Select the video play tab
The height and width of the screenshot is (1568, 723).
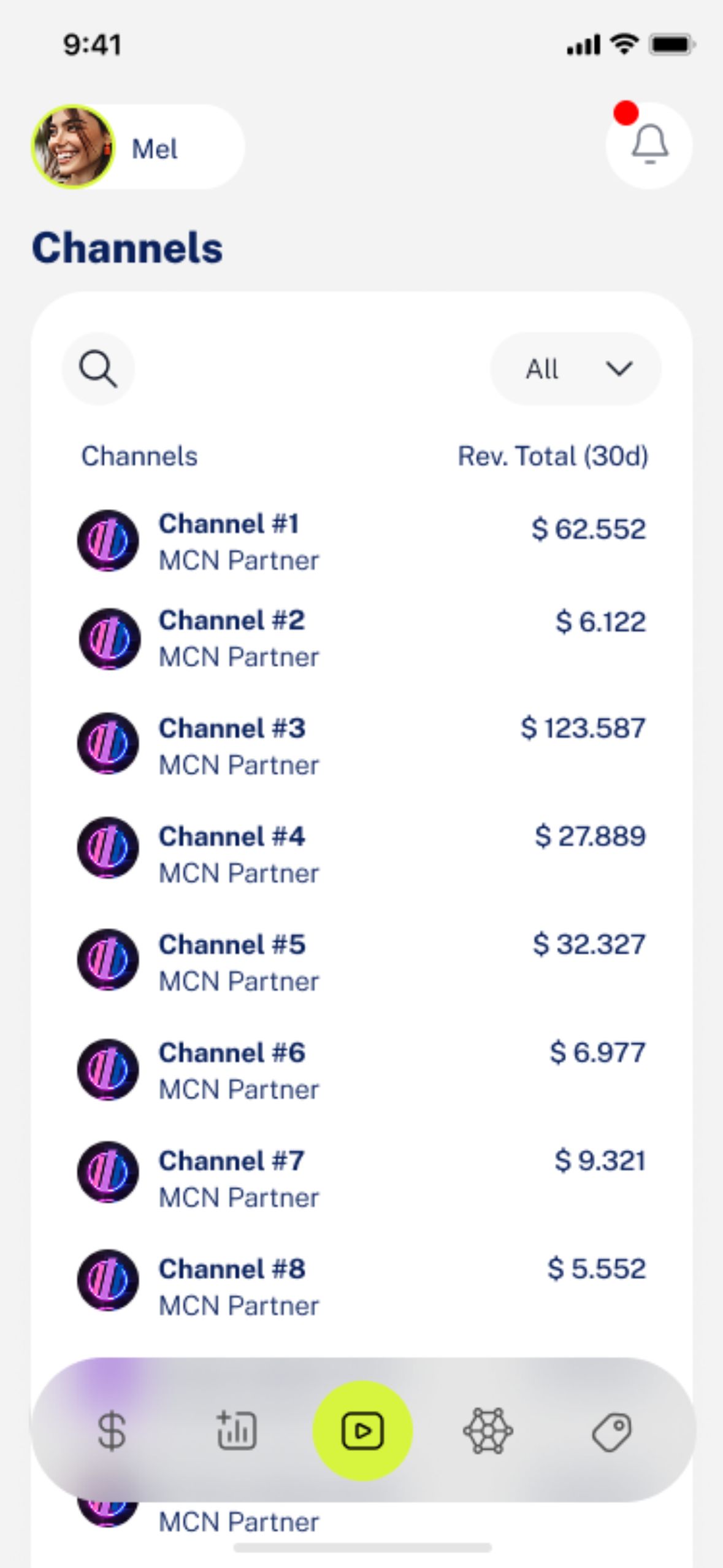362,1431
